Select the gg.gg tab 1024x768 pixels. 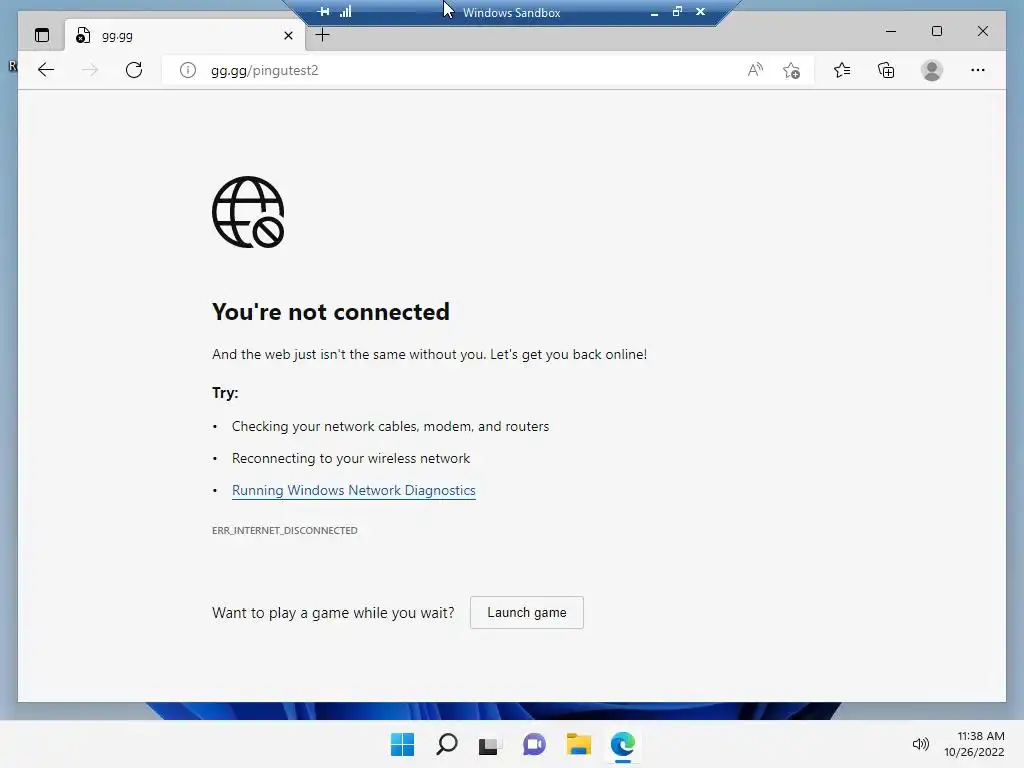185,35
